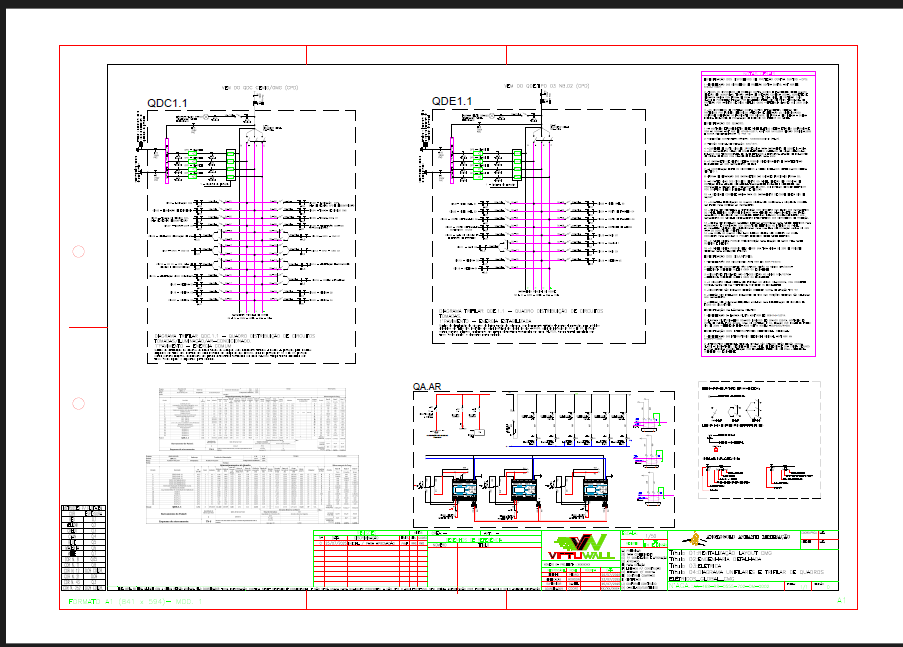The image size is (903, 647).
Task: Select the lower load schedule table
Action: [x=252, y=489]
